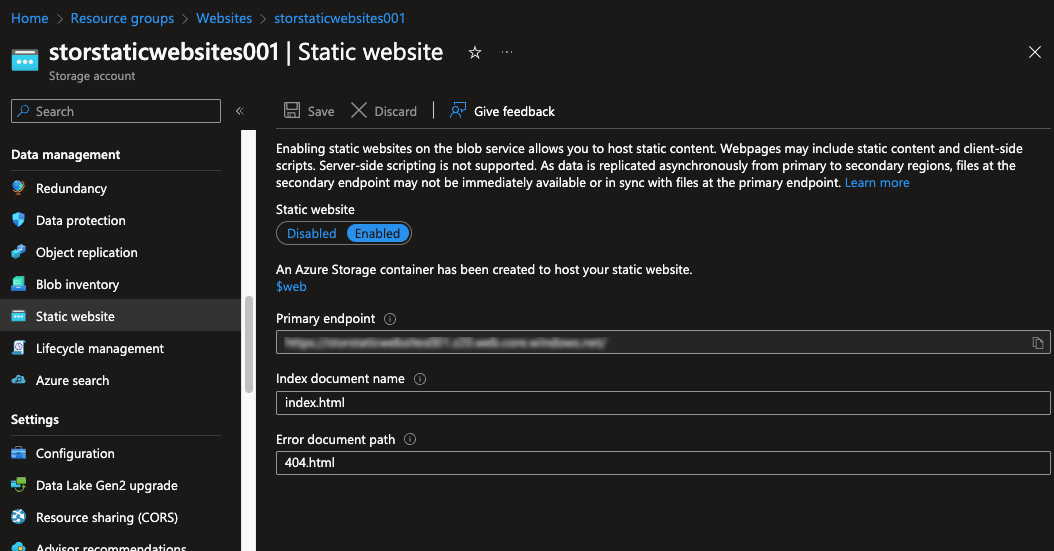
Task: Click the Data Lake Gen2 upgrade icon
Action: point(19,484)
